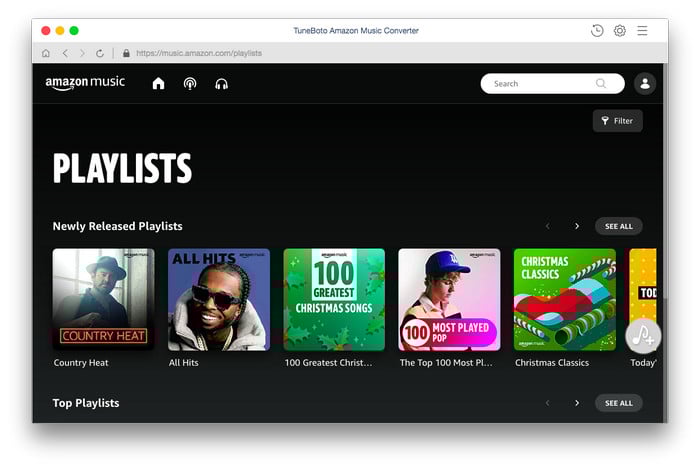Click the Search input field

[x=540, y=84]
